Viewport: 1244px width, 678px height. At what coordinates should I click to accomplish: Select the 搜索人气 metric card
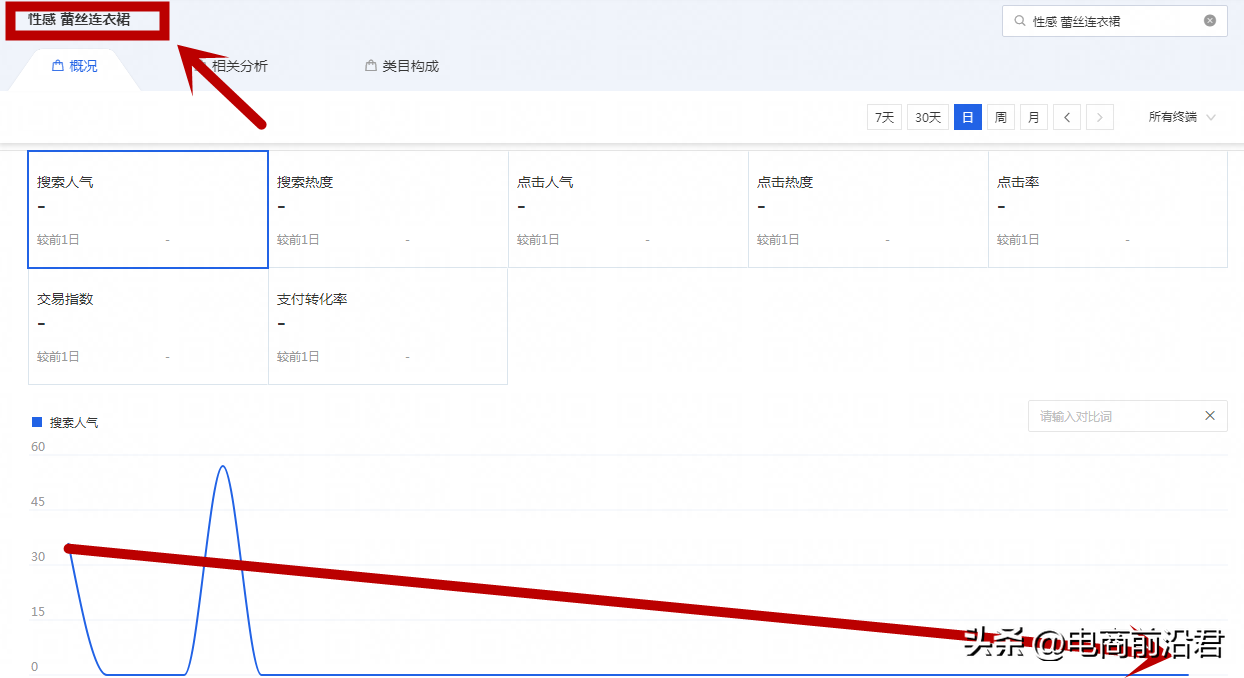pyautogui.click(x=148, y=210)
